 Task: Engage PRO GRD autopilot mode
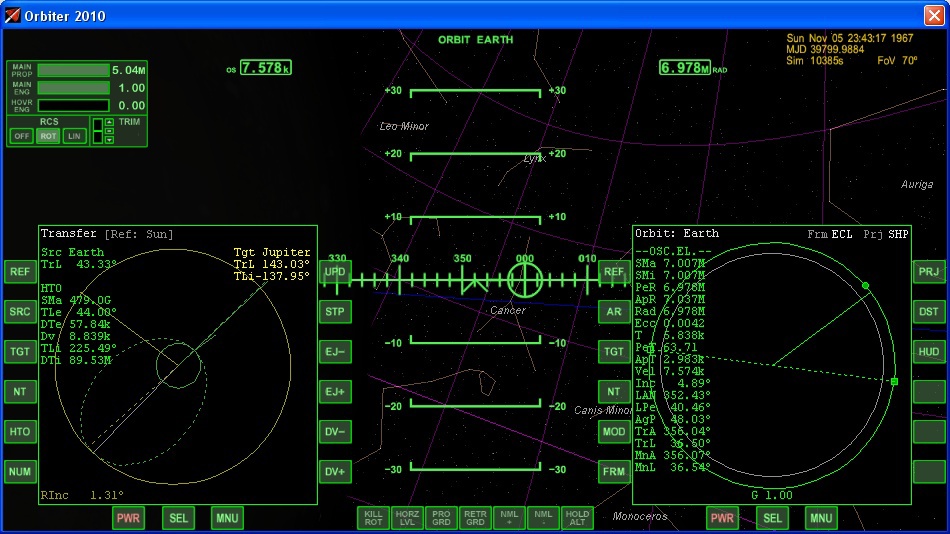click(441, 518)
